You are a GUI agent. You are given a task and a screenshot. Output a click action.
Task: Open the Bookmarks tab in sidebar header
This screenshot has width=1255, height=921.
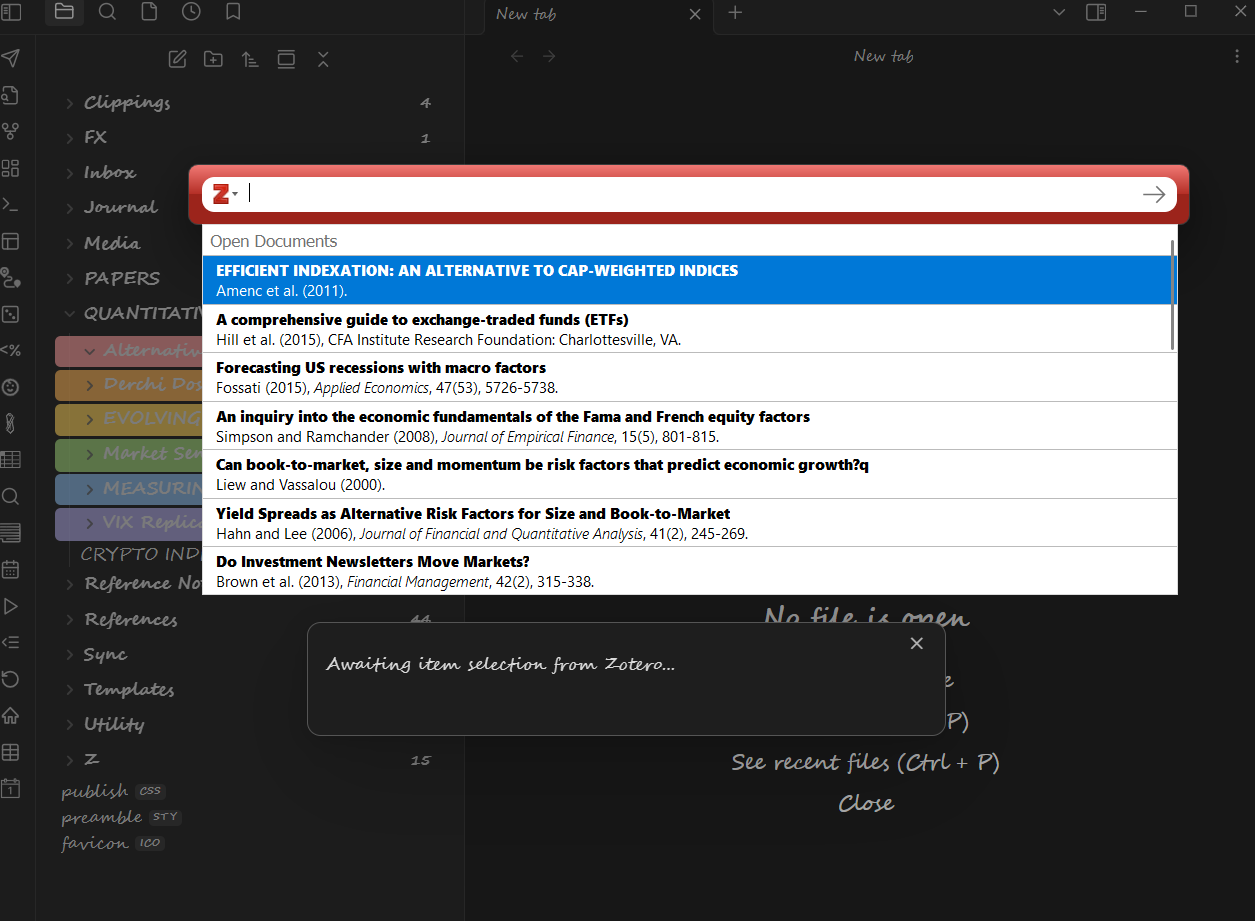[232, 12]
